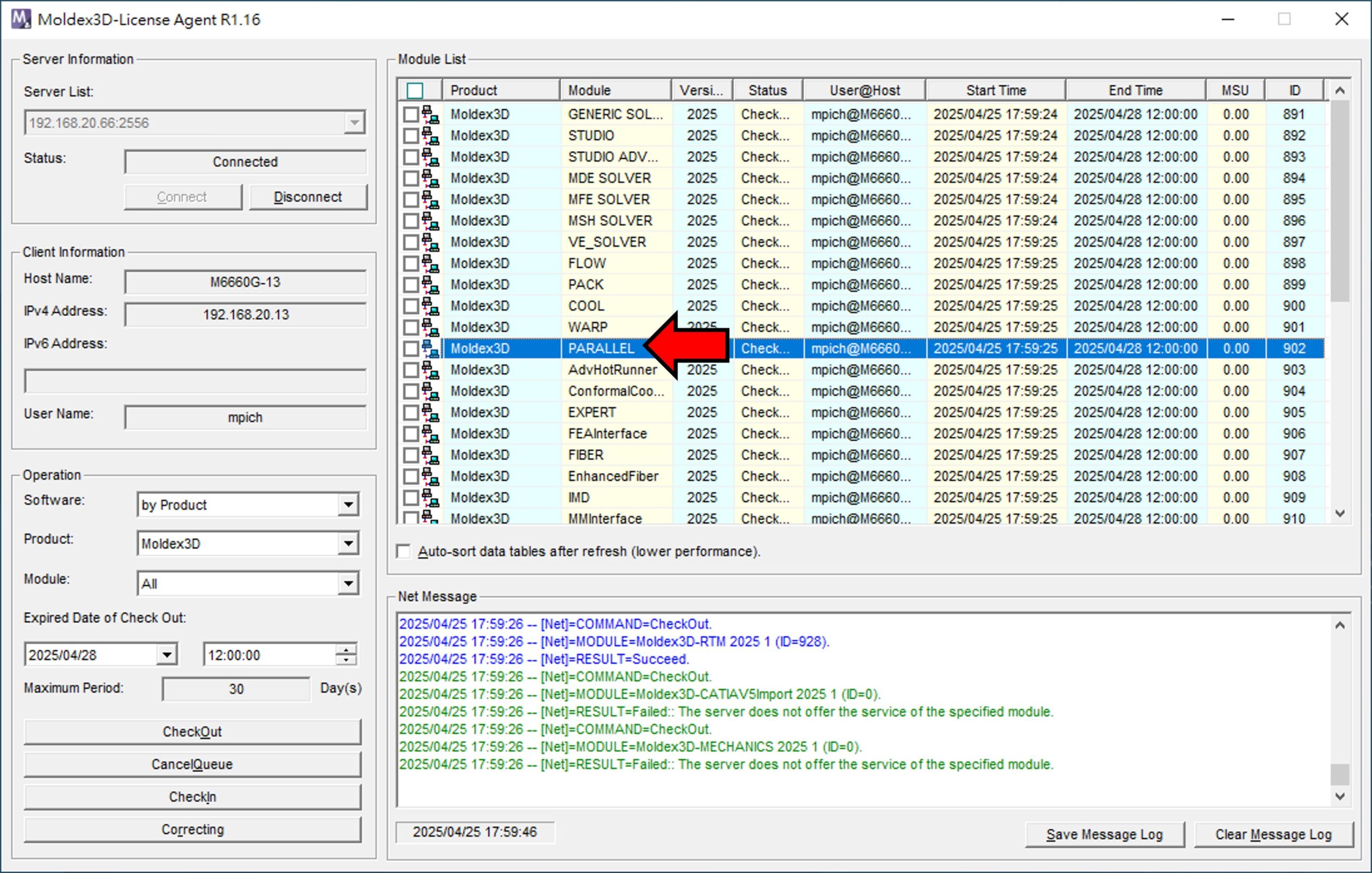Open the Product dropdown showing Moldex3D
The image size is (1372, 873).
[x=348, y=543]
